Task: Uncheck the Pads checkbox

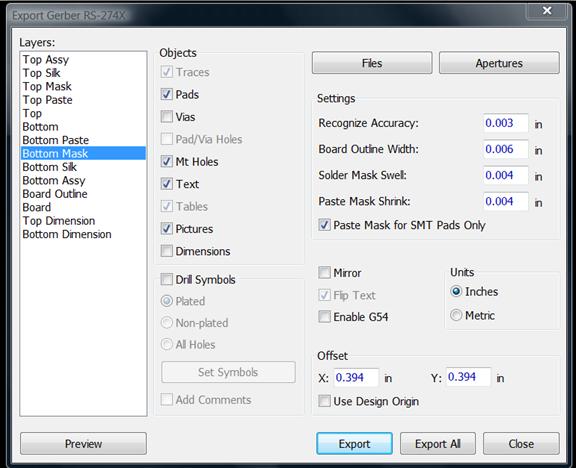Action: pyautogui.click(x=167, y=94)
